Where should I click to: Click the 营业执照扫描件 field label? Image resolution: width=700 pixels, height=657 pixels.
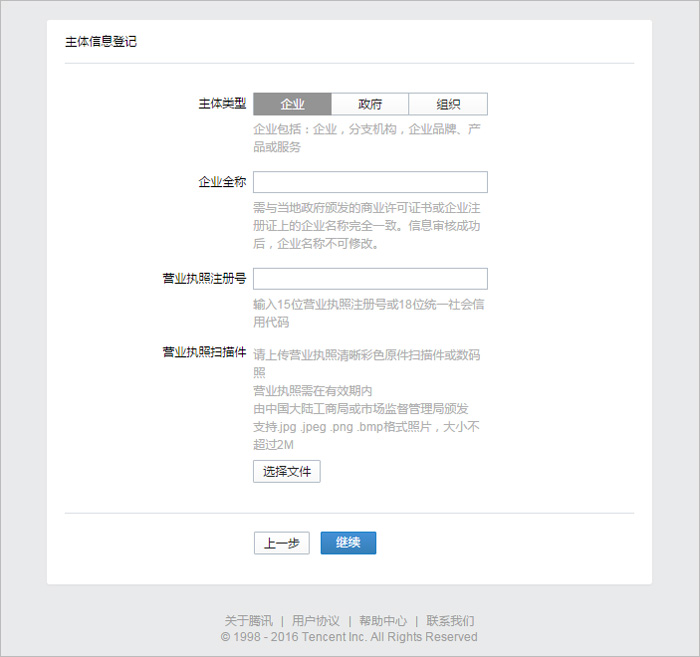[205, 353]
